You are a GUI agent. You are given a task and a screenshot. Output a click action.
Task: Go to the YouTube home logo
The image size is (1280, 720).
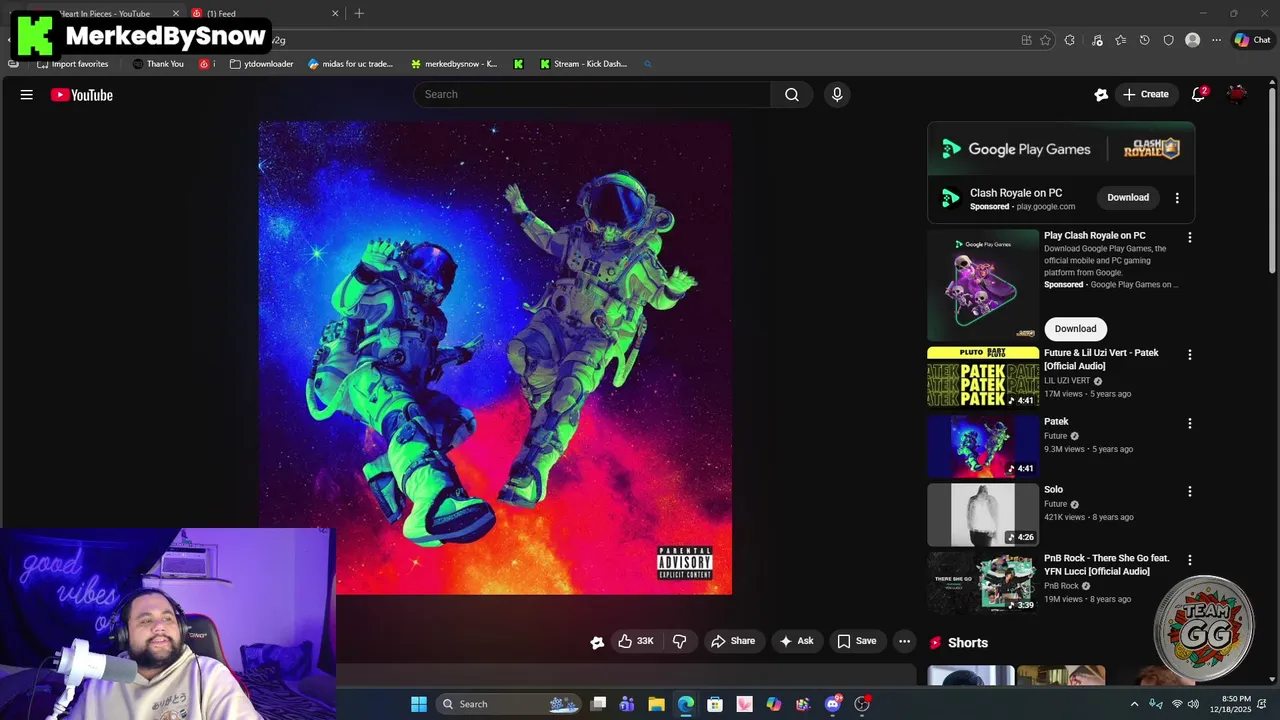82,95
